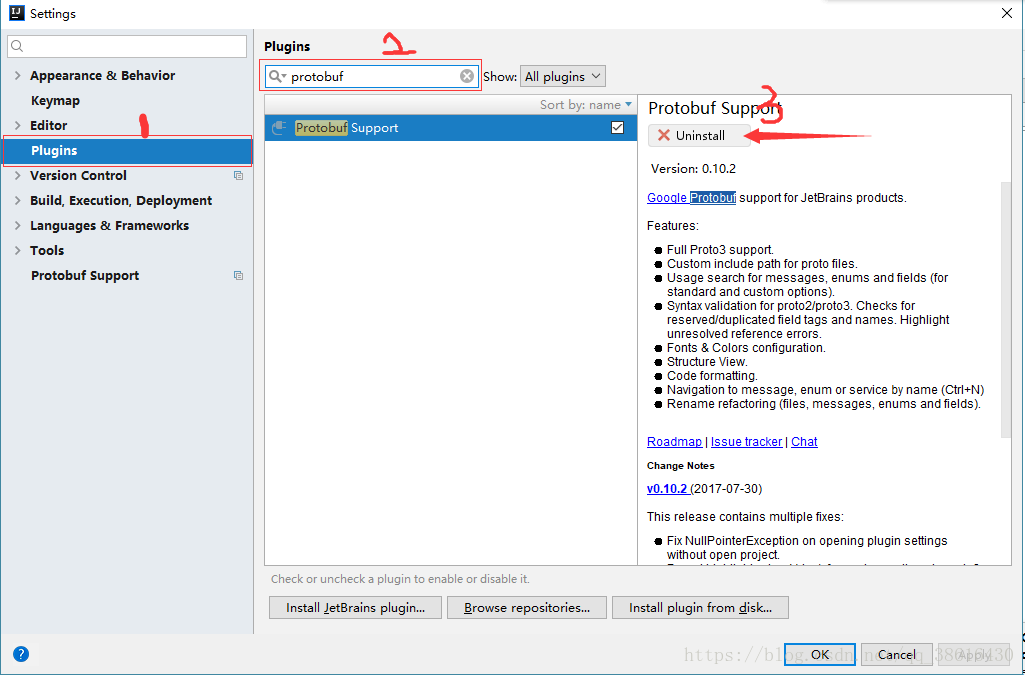
Task: Click the Version: 0.10.2 text
Action: [693, 169]
